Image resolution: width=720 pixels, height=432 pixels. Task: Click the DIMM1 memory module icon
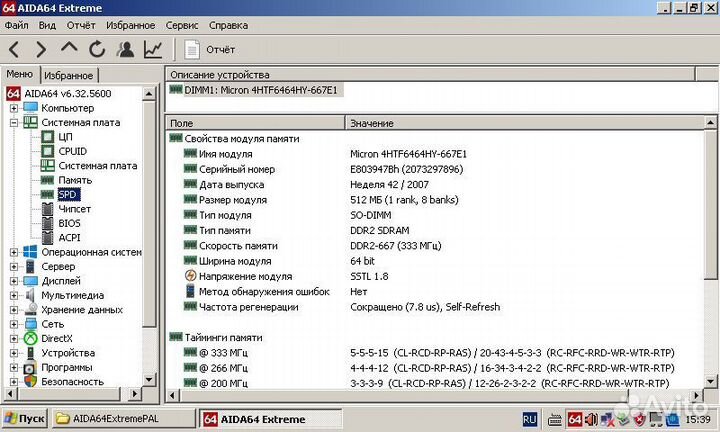point(176,89)
